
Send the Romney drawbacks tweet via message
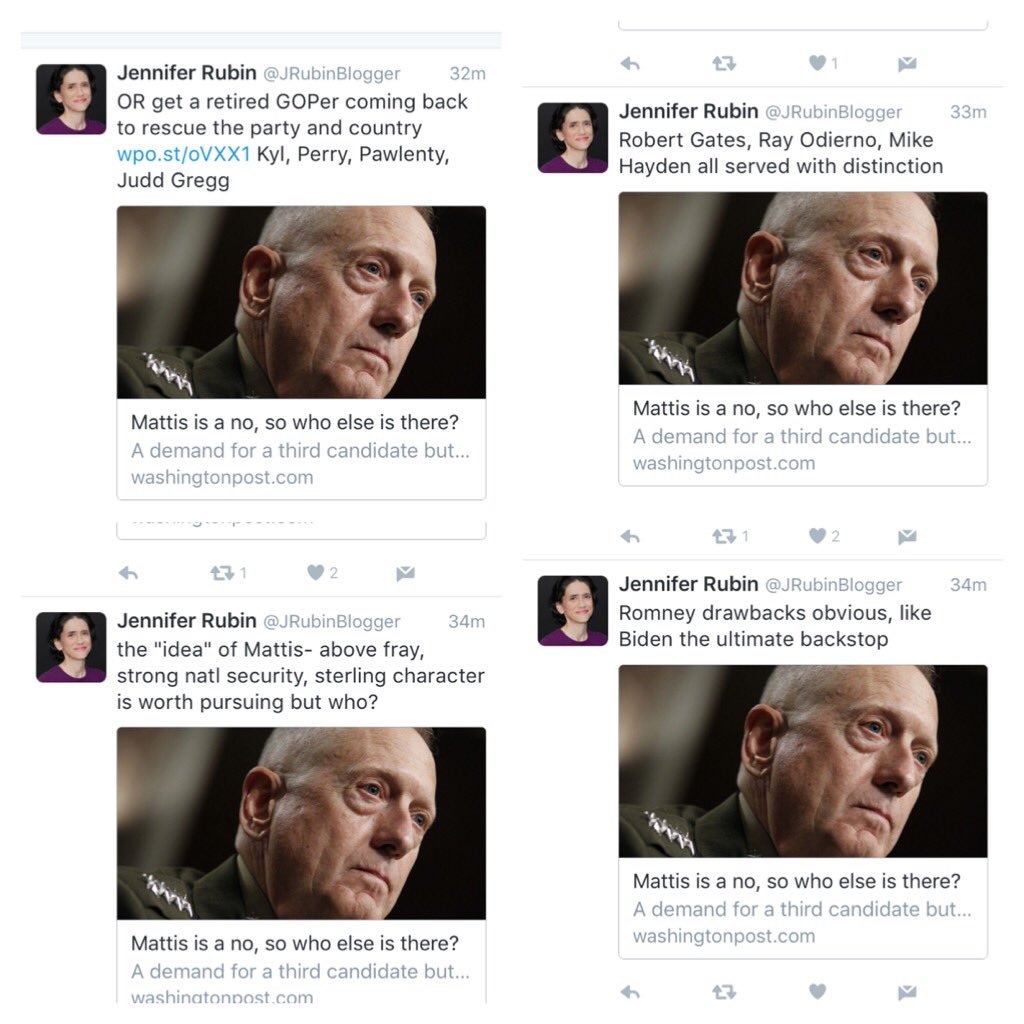tap(907, 993)
